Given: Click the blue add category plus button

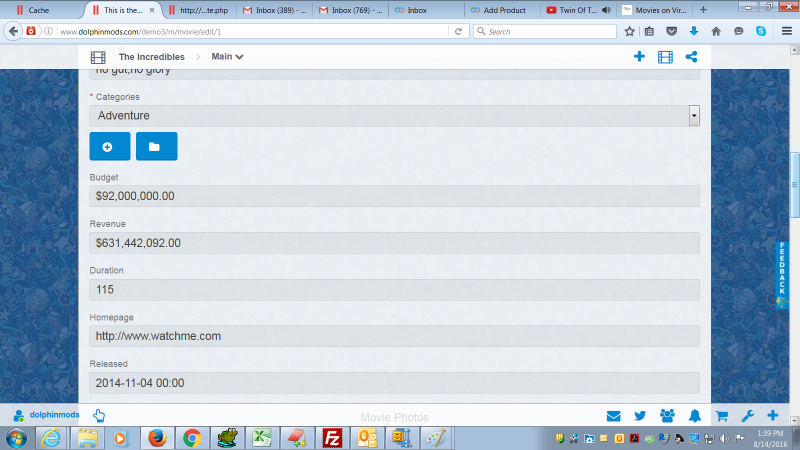Looking at the screenshot, I should pos(110,146).
